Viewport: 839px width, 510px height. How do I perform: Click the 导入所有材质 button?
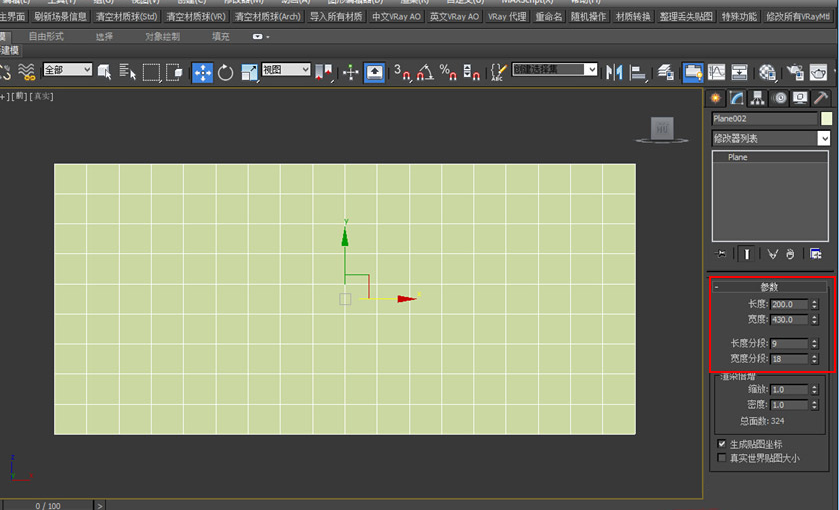[x=336, y=17]
